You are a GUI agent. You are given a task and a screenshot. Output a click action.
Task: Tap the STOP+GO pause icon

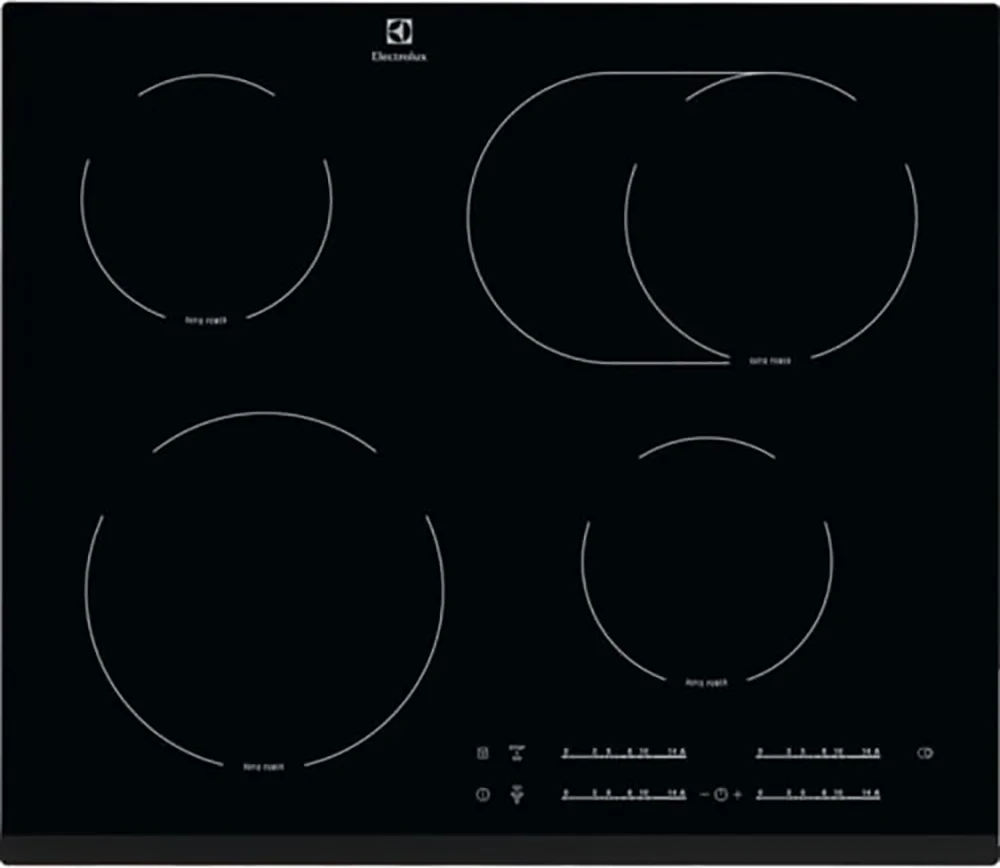click(x=517, y=753)
